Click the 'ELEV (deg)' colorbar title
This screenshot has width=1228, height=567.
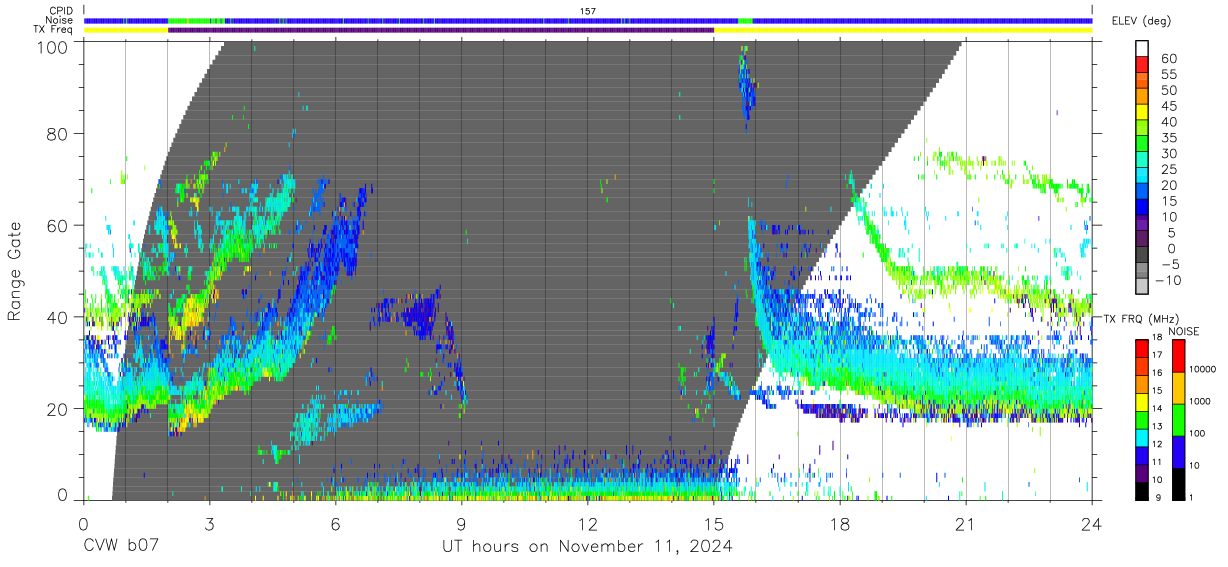pos(1141,20)
